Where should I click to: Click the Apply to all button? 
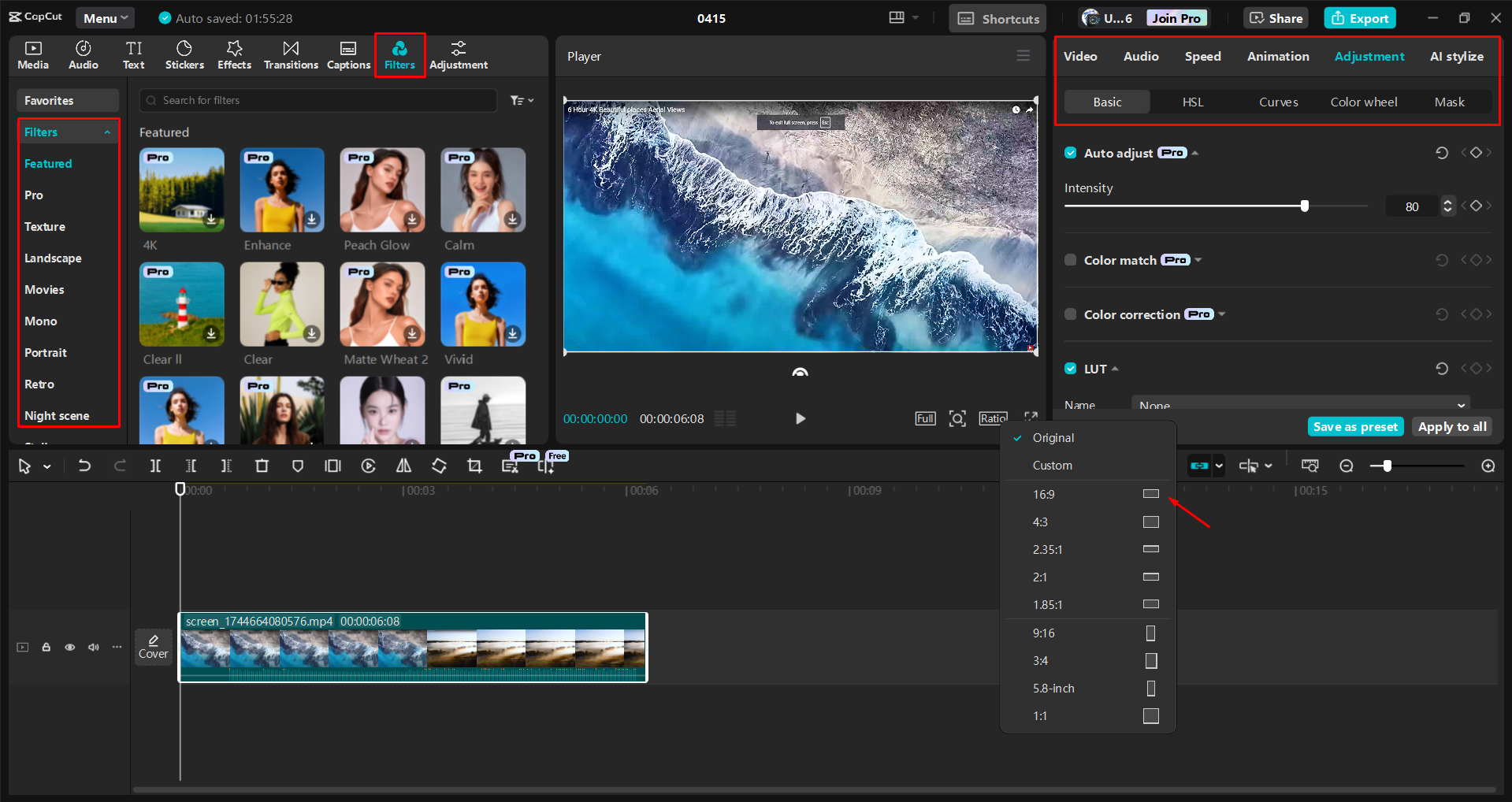click(1451, 425)
